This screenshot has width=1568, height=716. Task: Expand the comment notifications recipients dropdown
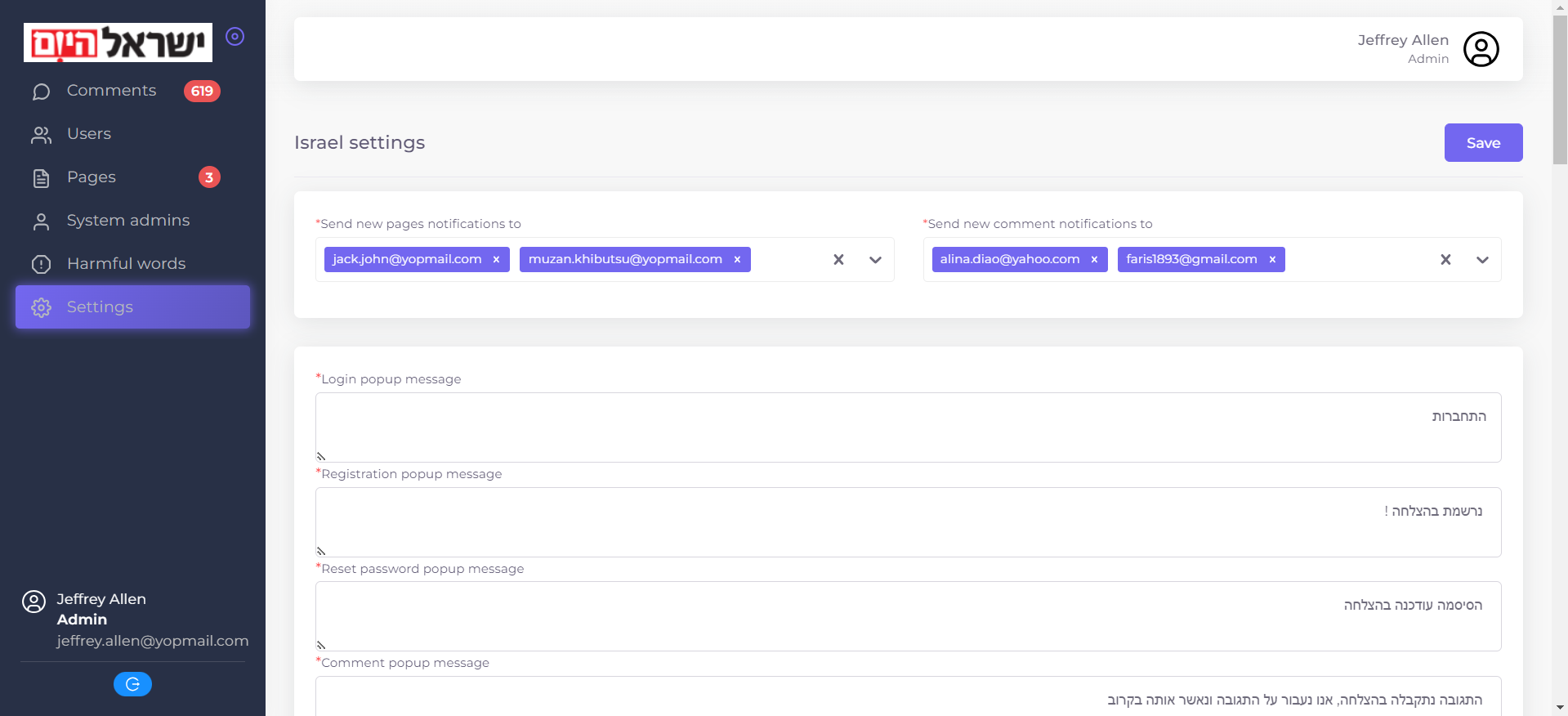[x=1482, y=260]
